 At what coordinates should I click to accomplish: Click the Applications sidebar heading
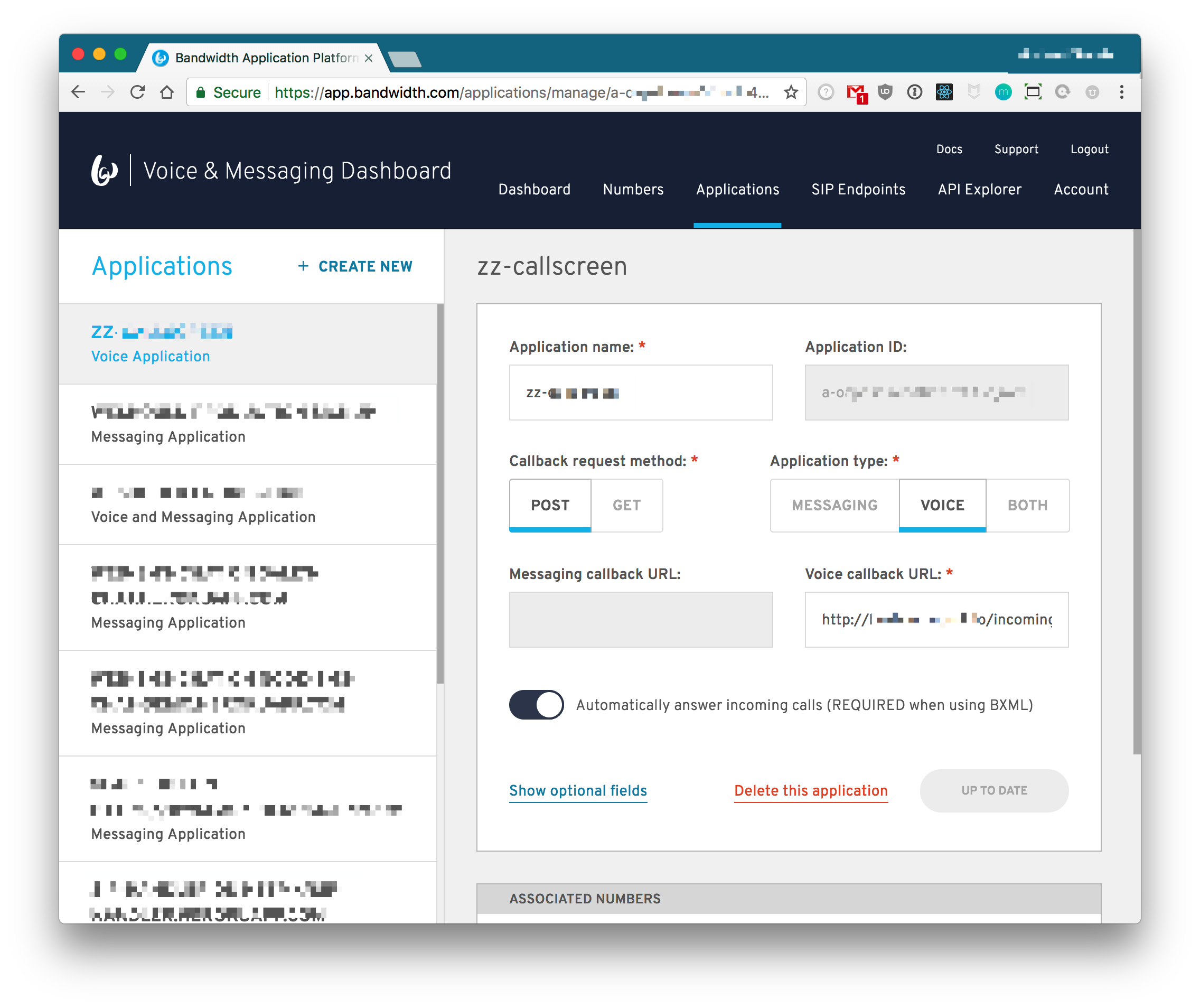click(162, 266)
